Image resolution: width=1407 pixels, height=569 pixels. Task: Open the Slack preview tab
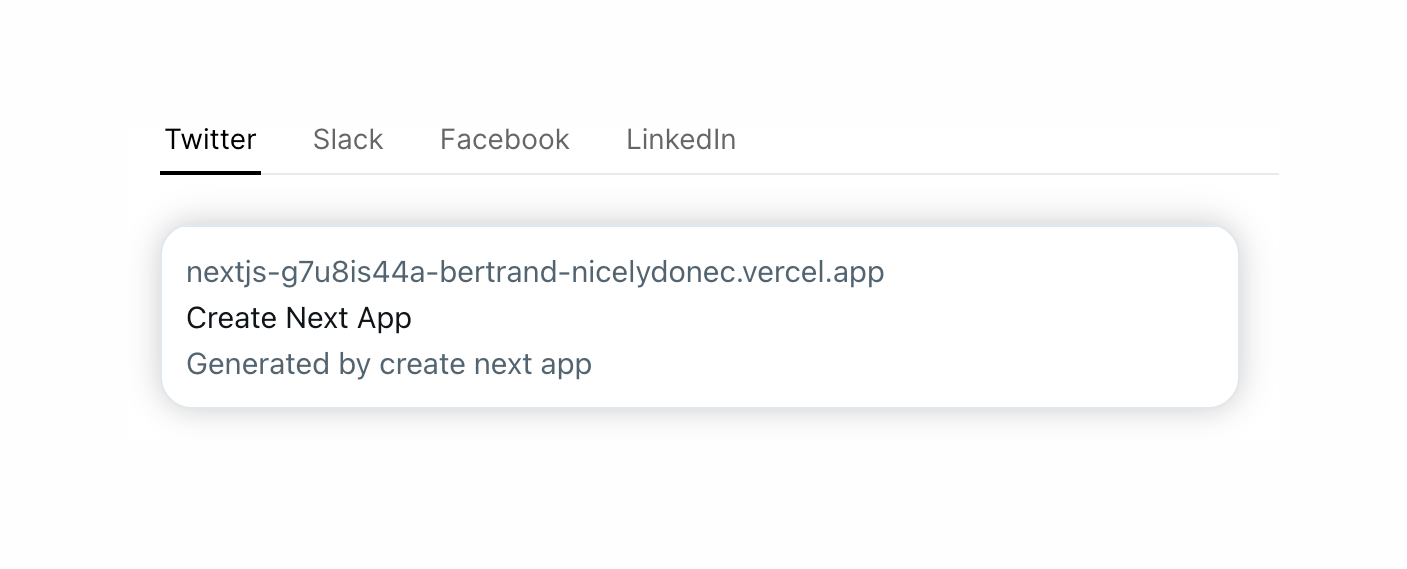click(x=348, y=139)
